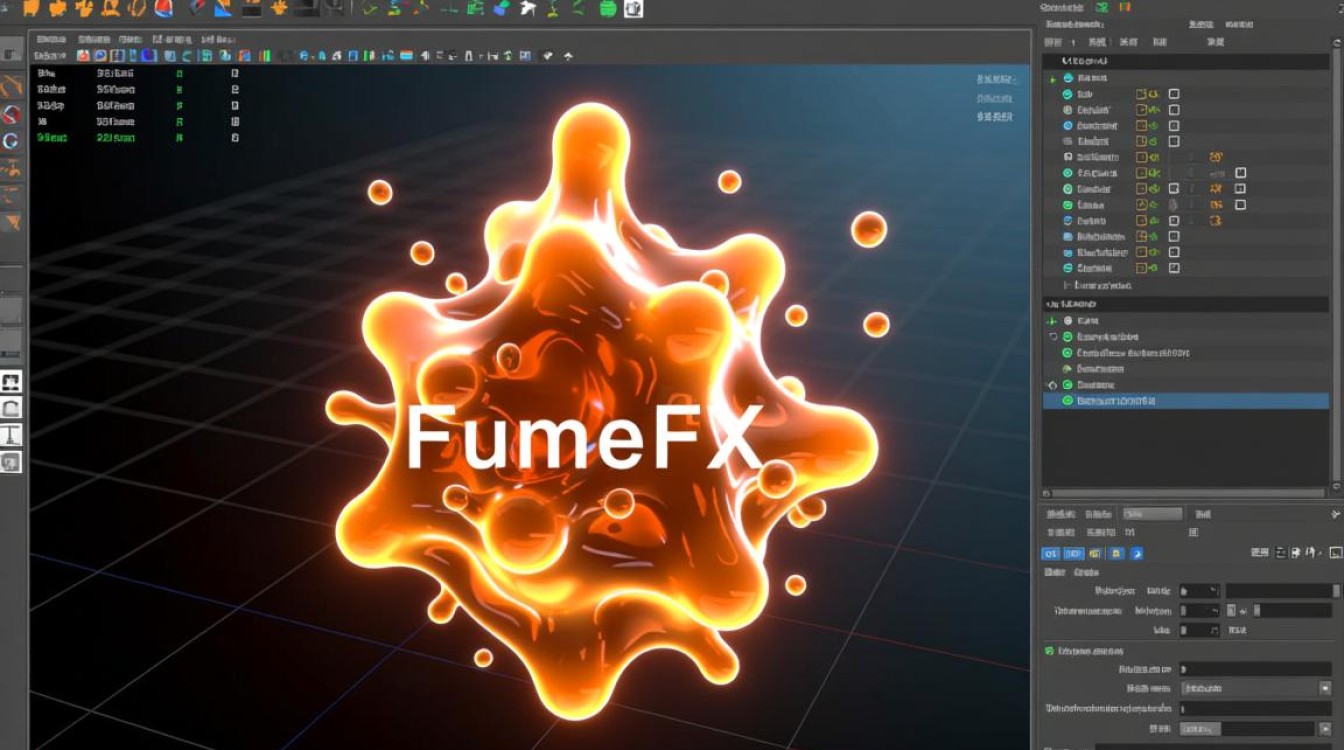Click the blue '01' button in attribute panel
Viewport: 1344px width, 750px height.
tap(1051, 553)
